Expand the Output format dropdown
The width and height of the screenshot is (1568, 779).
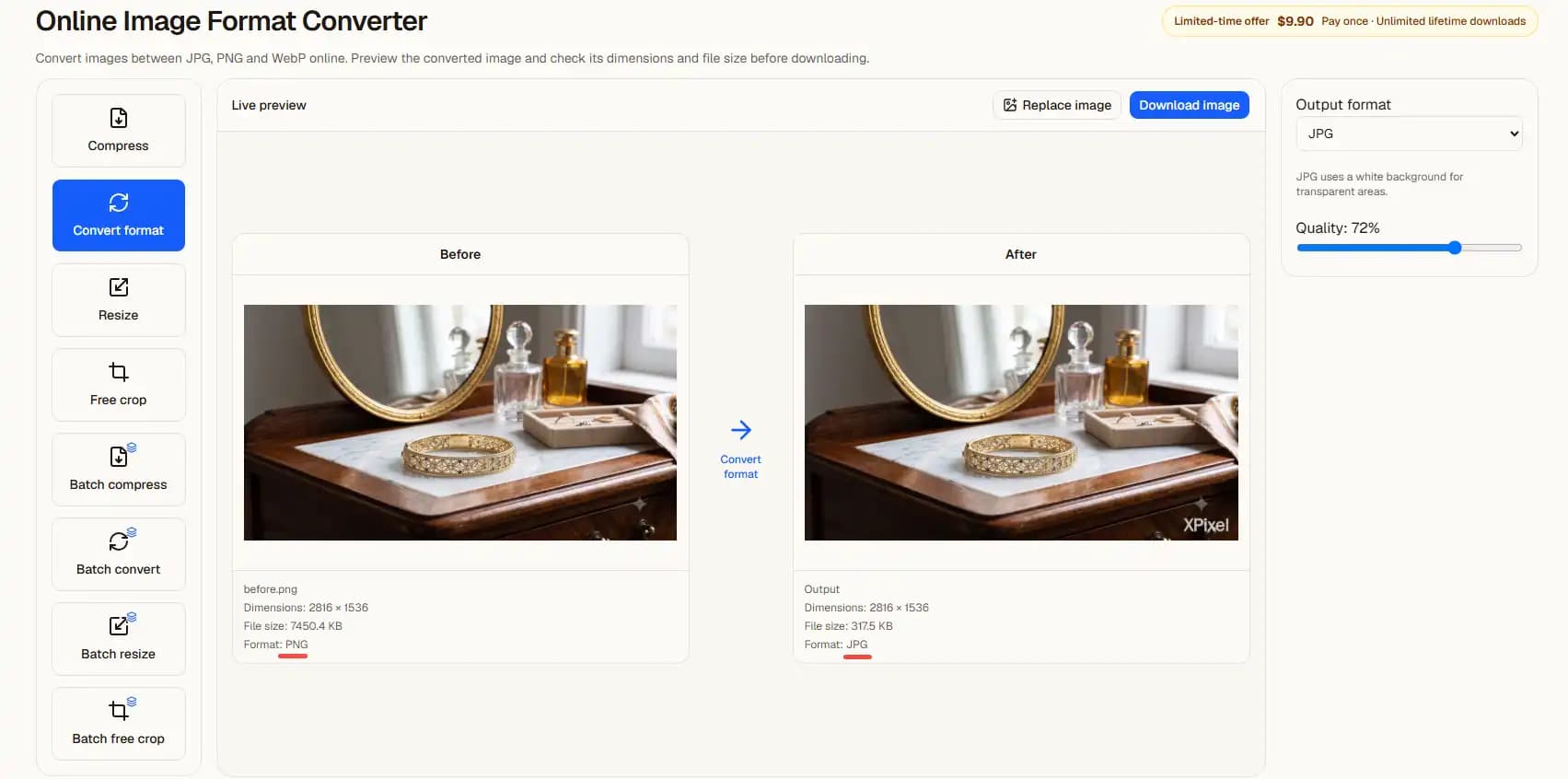point(1409,134)
